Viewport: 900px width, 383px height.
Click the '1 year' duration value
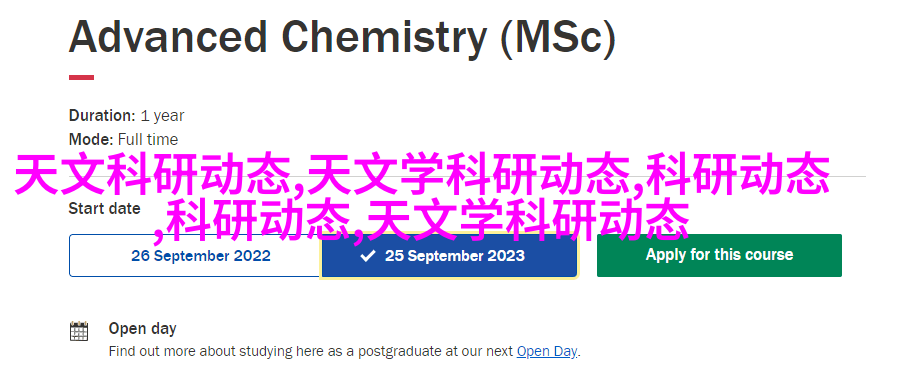162,116
